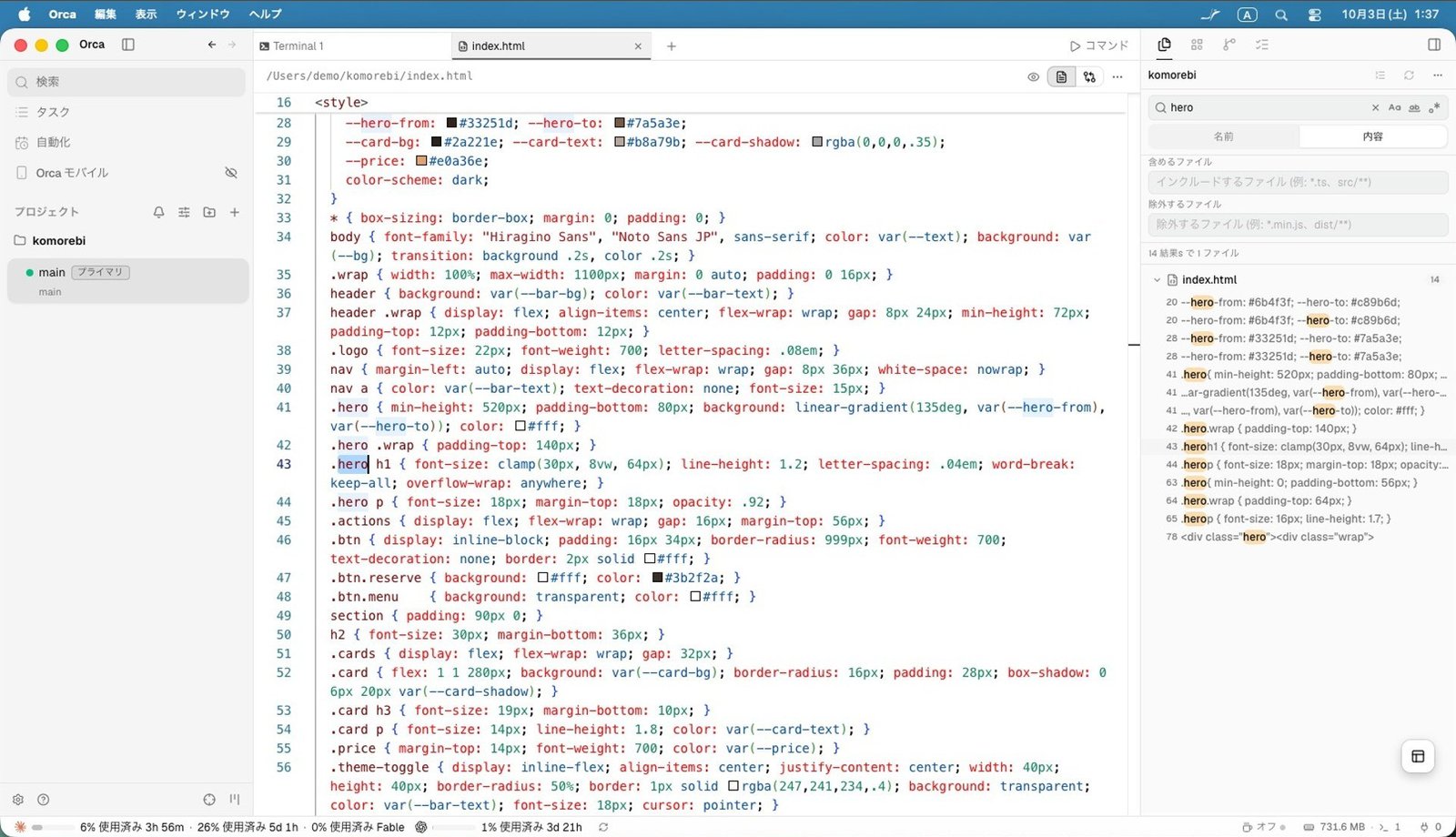Toggle Orca モバイル visibility icon
This screenshot has height=837, width=1456.
231,173
